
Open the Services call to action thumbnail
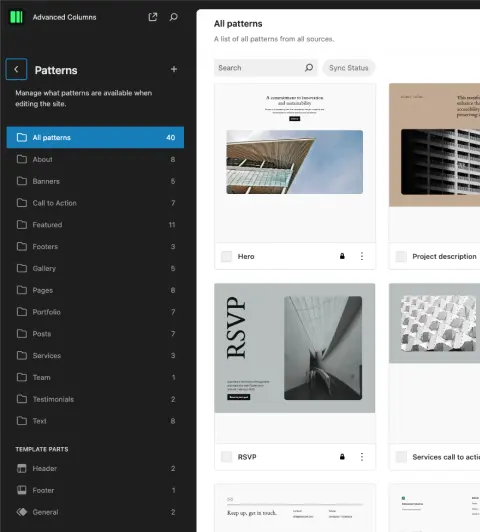(x=435, y=363)
